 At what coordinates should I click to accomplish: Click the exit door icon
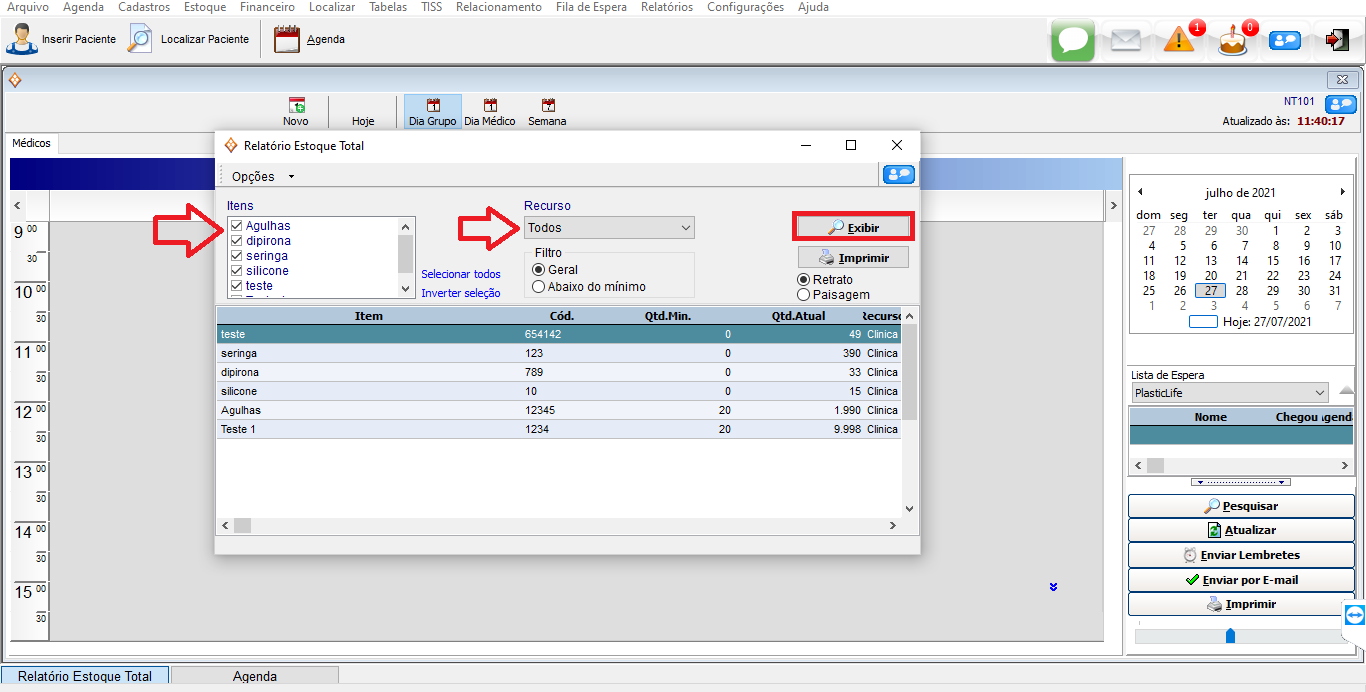[x=1337, y=40]
